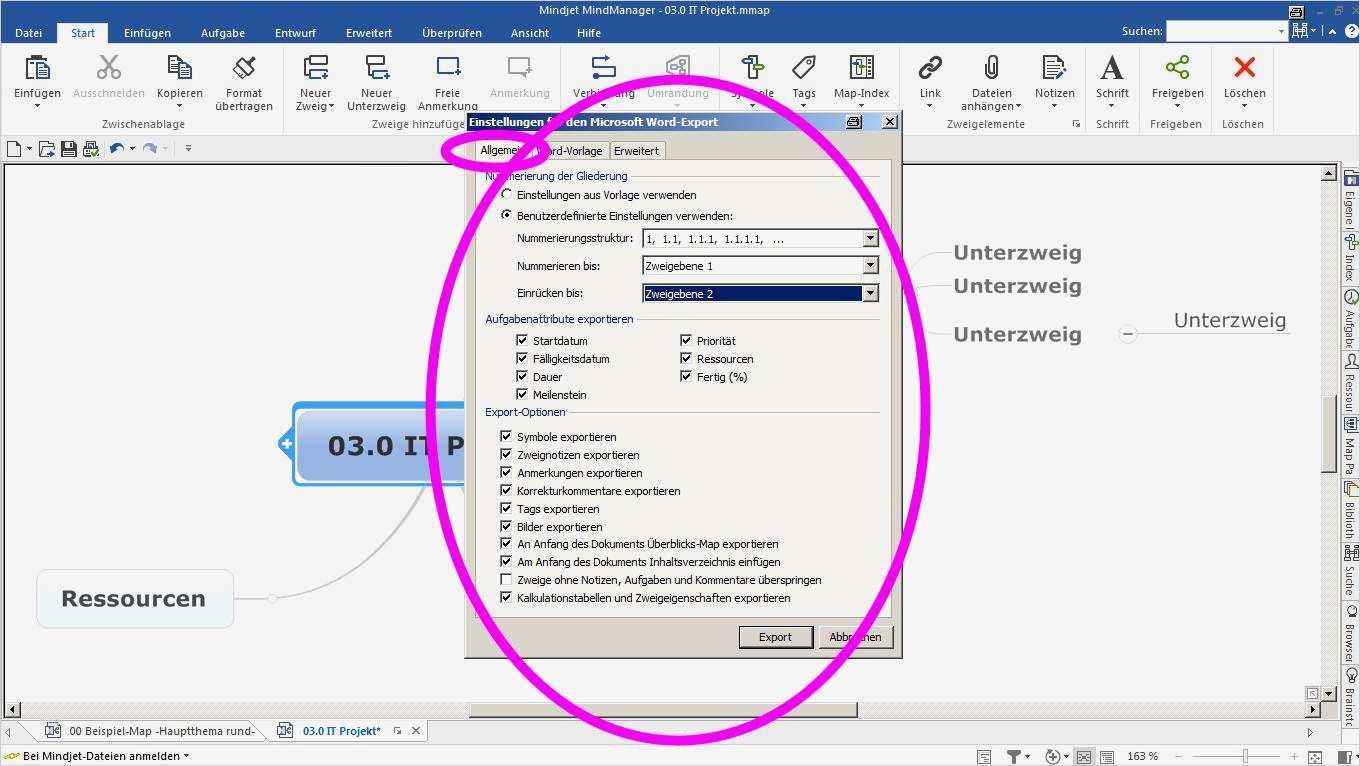Open the Nummerierungsstruktur dropdown
The width and height of the screenshot is (1360, 766).
click(870, 239)
